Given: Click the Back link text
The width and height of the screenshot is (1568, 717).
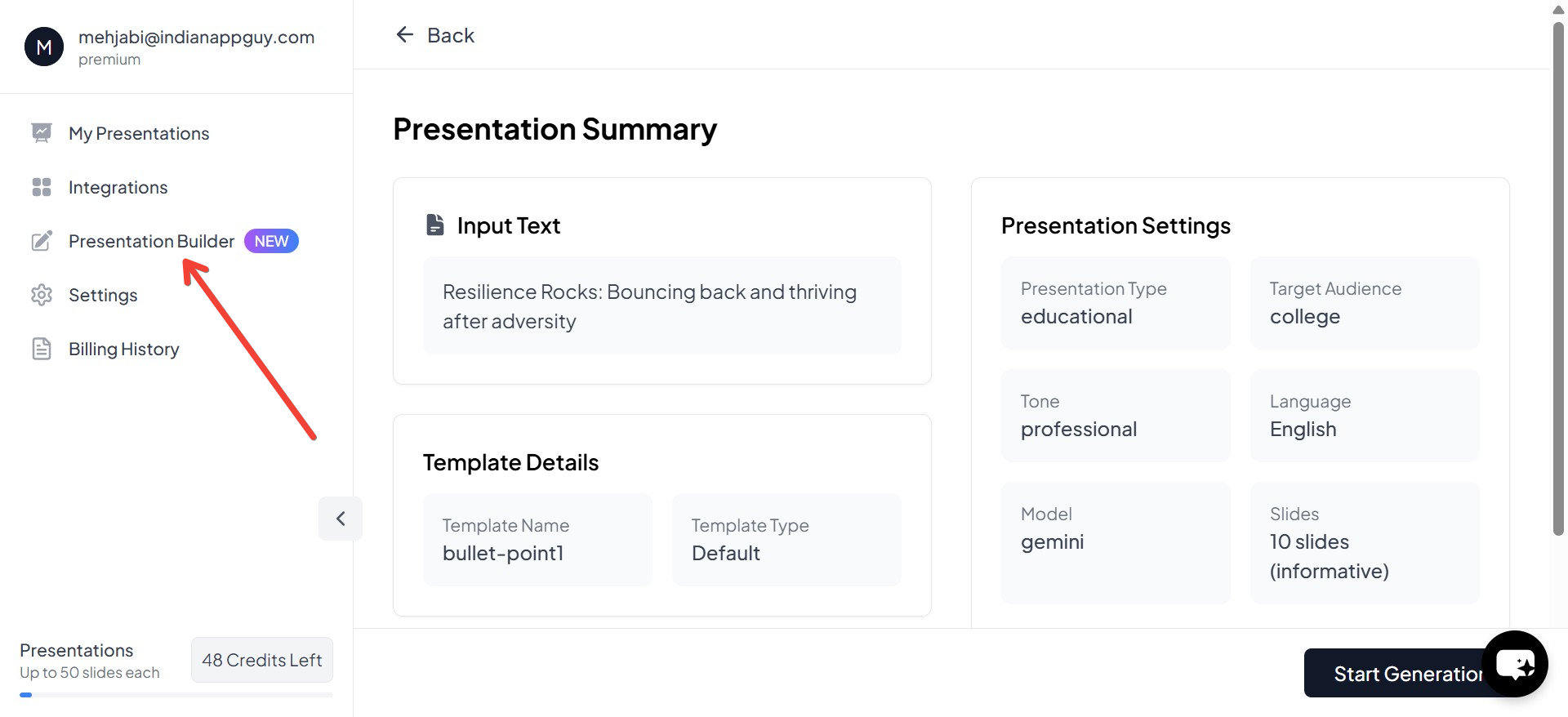Looking at the screenshot, I should (450, 35).
